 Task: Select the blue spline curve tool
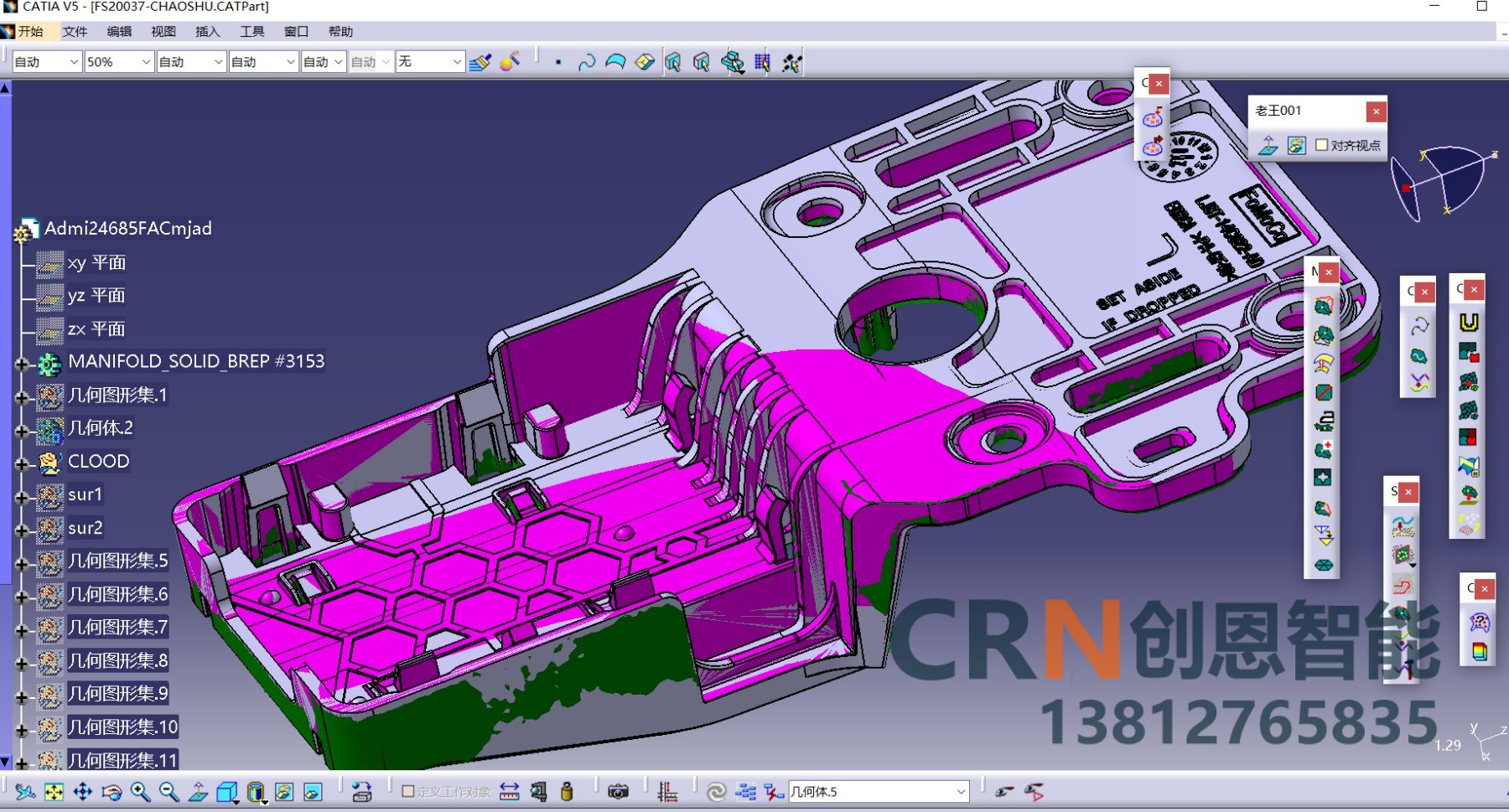point(587,62)
